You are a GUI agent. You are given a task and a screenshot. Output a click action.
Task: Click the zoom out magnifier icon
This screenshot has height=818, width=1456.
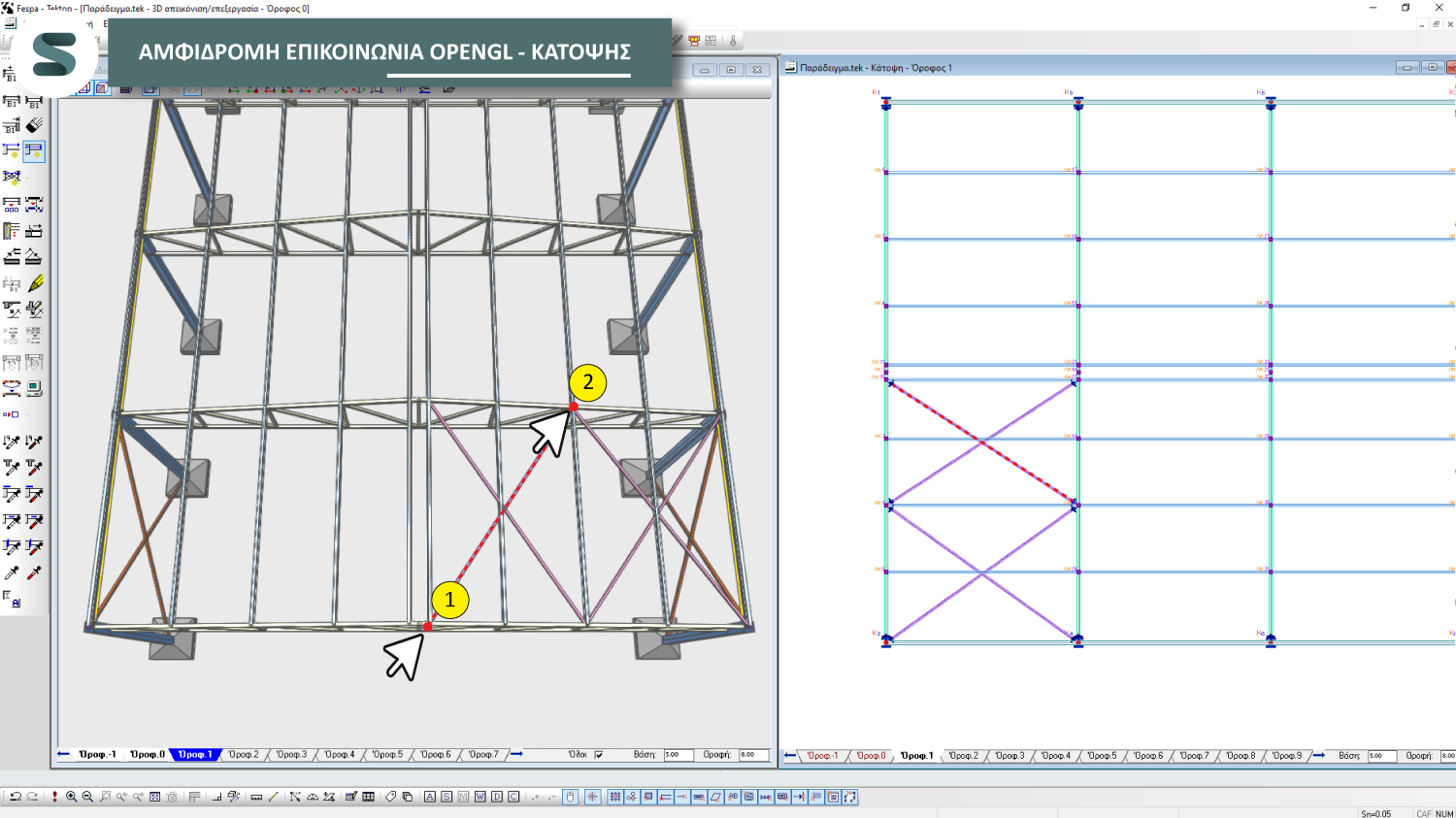[87, 797]
